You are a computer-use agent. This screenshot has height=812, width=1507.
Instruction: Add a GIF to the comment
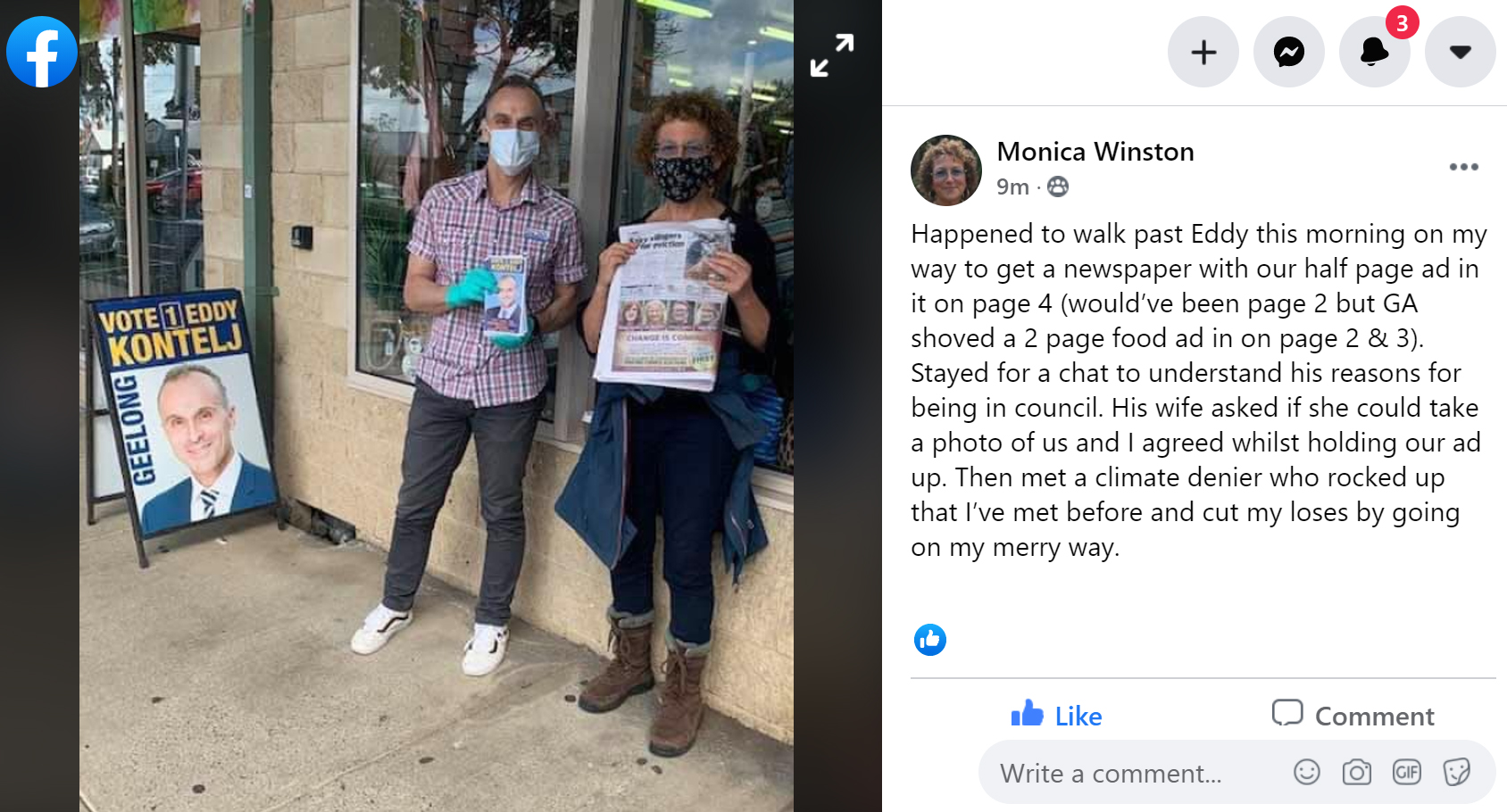[1407, 772]
